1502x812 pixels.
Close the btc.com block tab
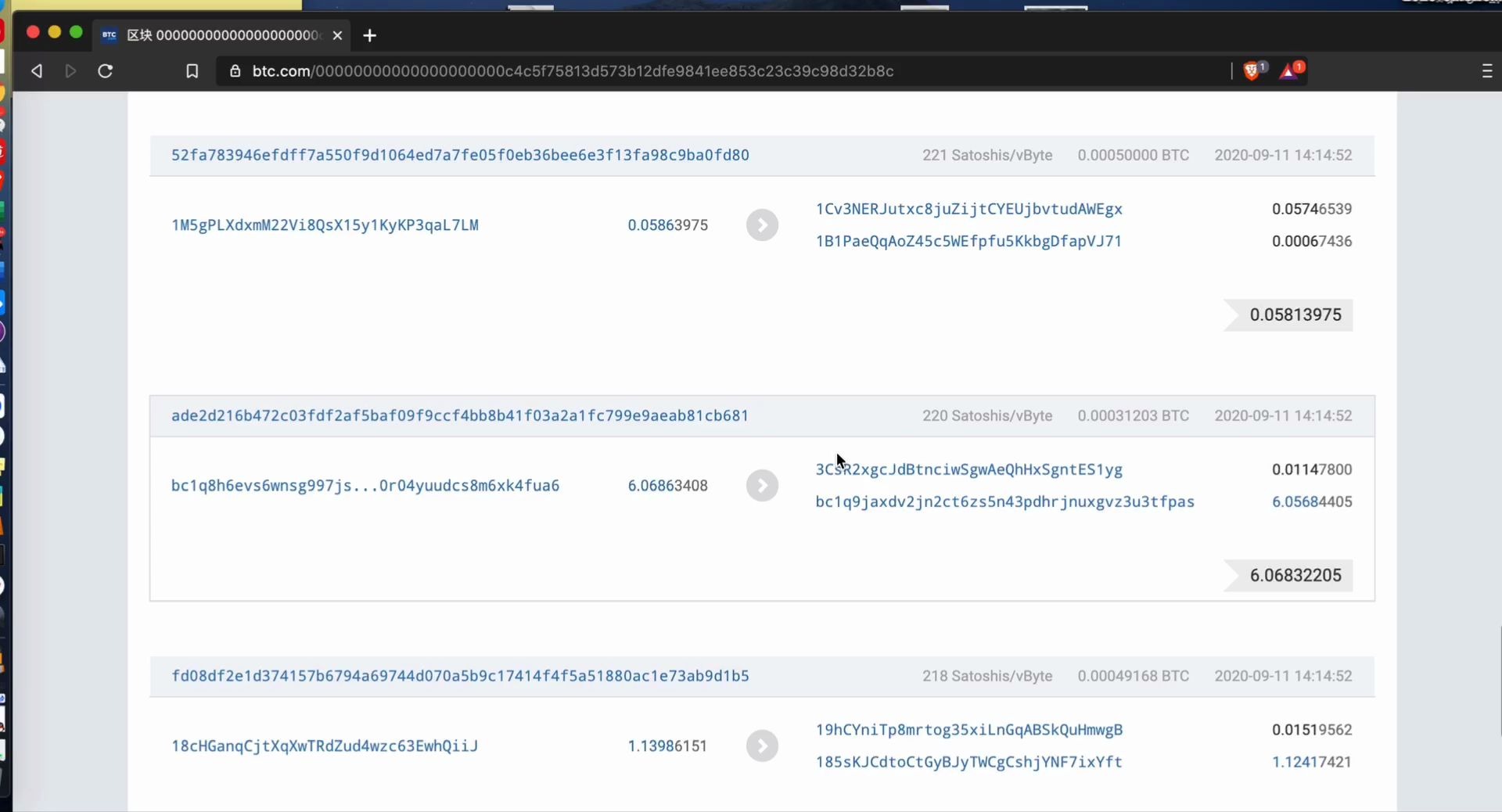[x=337, y=35]
